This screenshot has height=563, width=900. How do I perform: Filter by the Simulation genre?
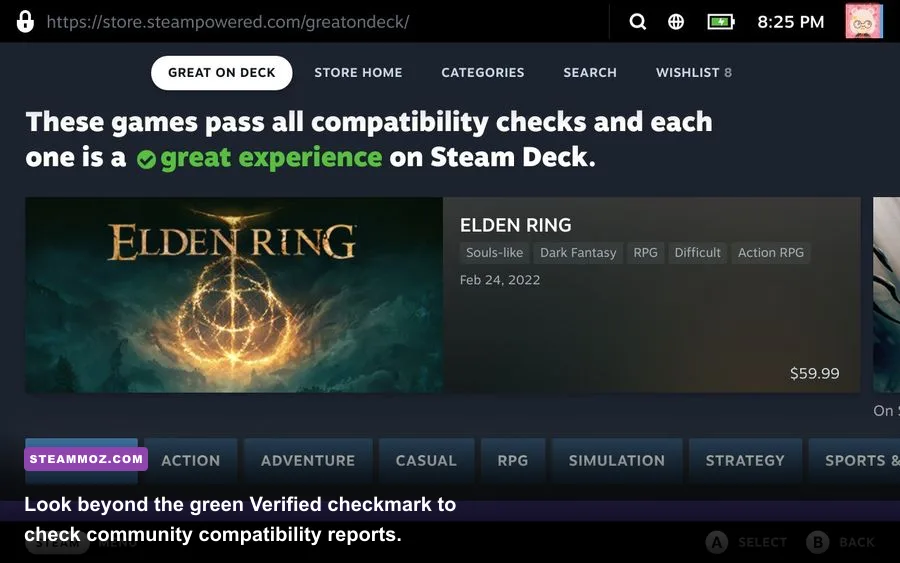click(617, 461)
